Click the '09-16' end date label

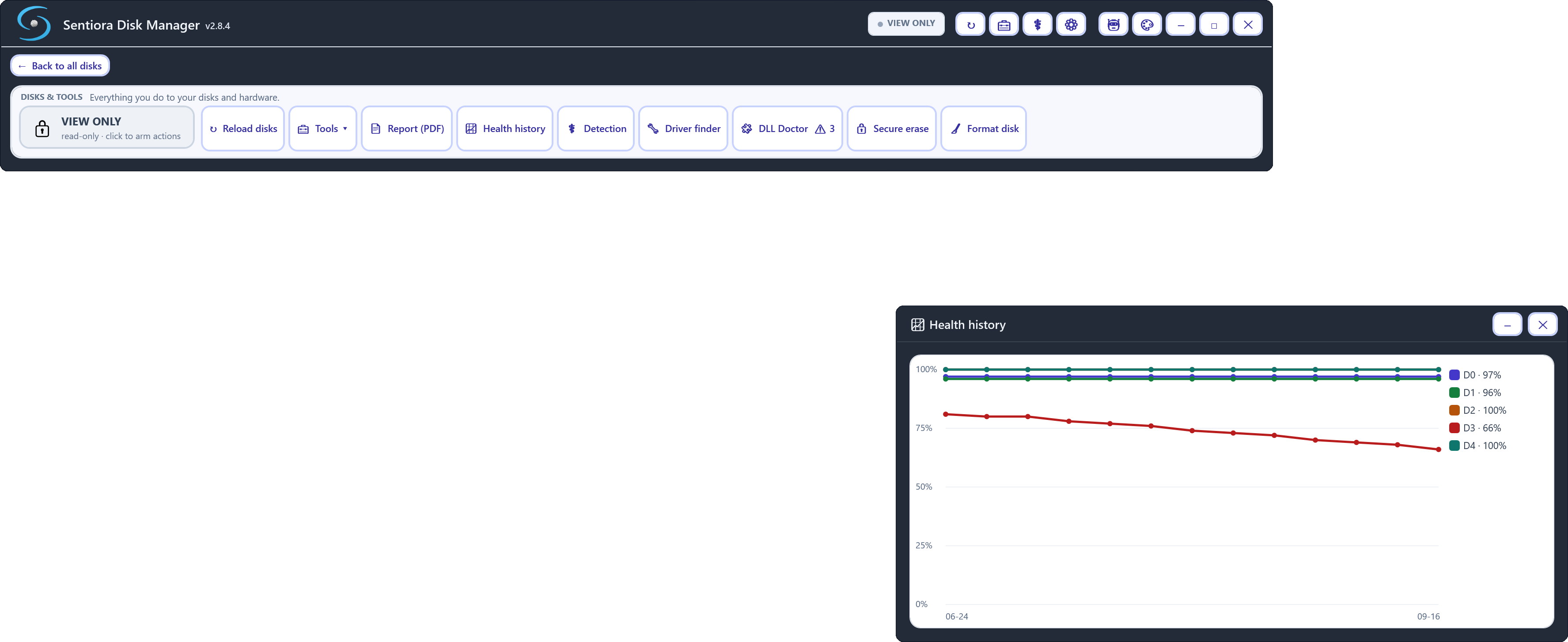click(1428, 616)
